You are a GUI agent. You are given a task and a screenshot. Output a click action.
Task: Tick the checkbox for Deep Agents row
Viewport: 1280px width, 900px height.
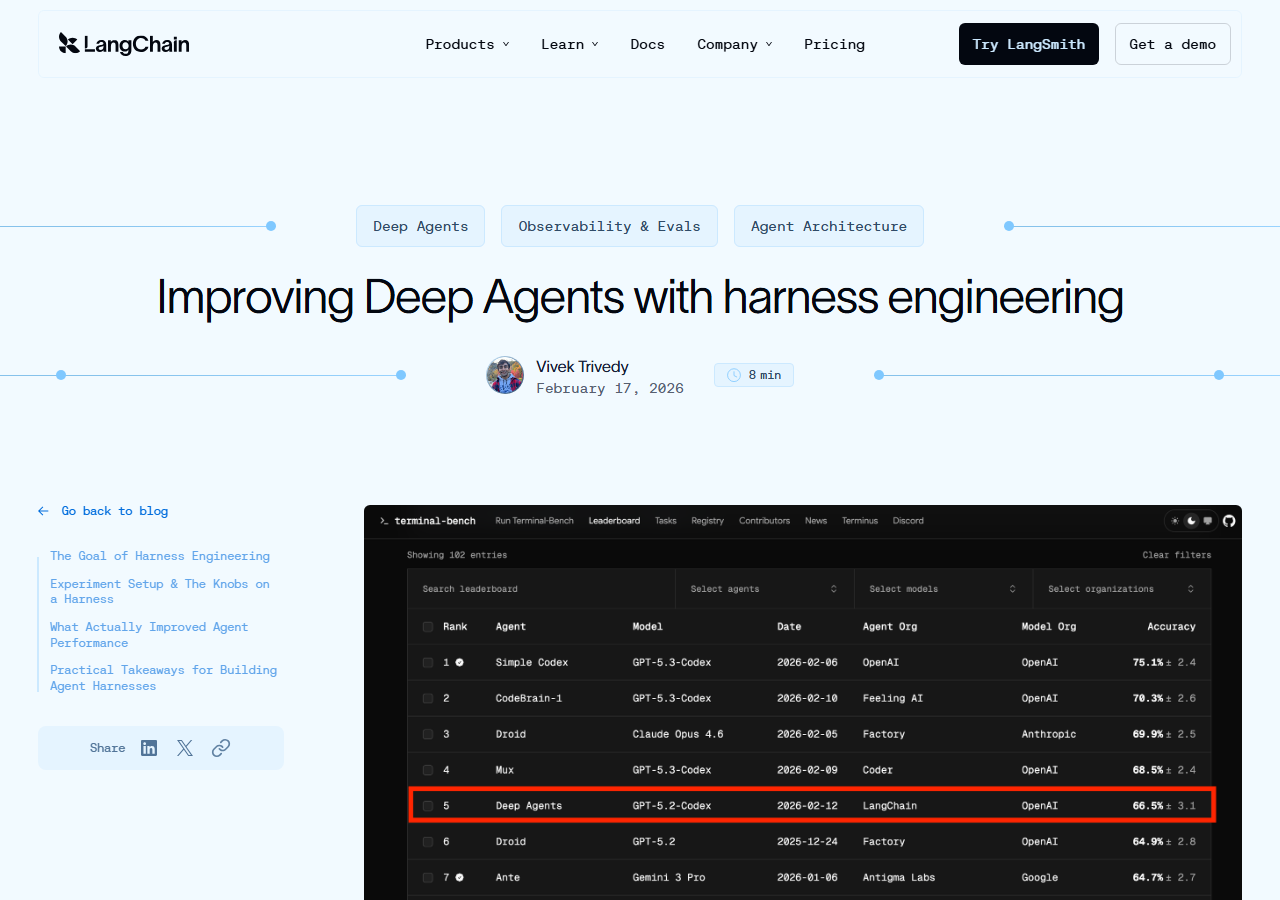pos(428,806)
